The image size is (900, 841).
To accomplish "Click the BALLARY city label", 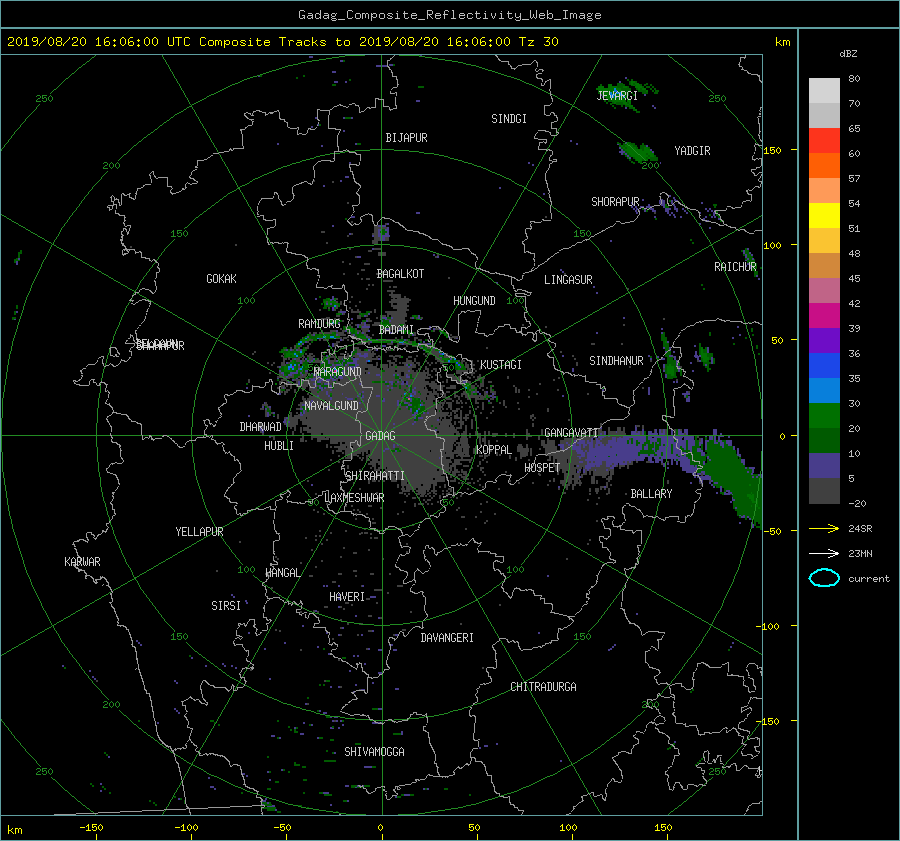I will (651, 494).
